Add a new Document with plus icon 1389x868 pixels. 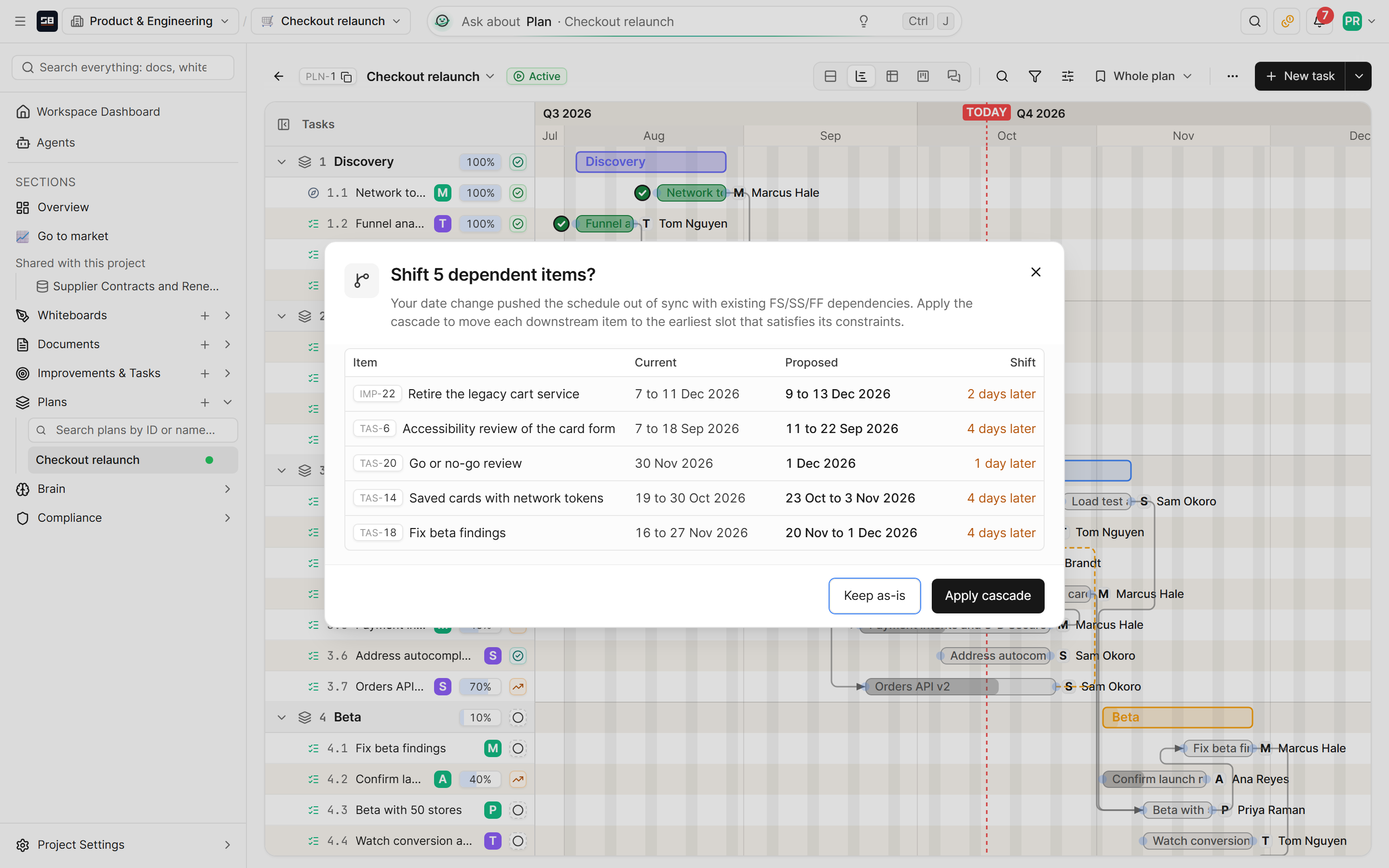tap(205, 344)
